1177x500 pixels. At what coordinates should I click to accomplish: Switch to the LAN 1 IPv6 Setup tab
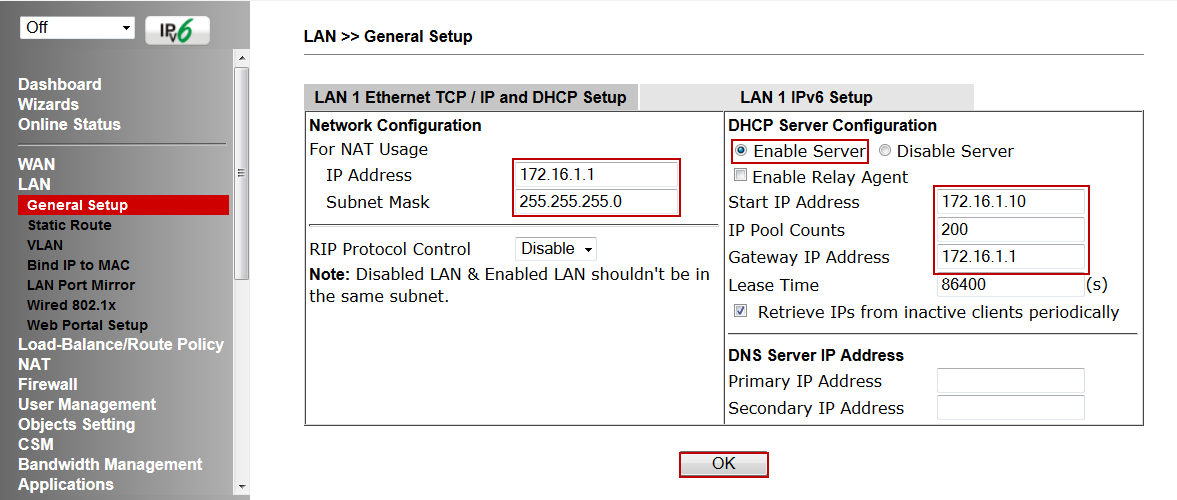(x=806, y=98)
